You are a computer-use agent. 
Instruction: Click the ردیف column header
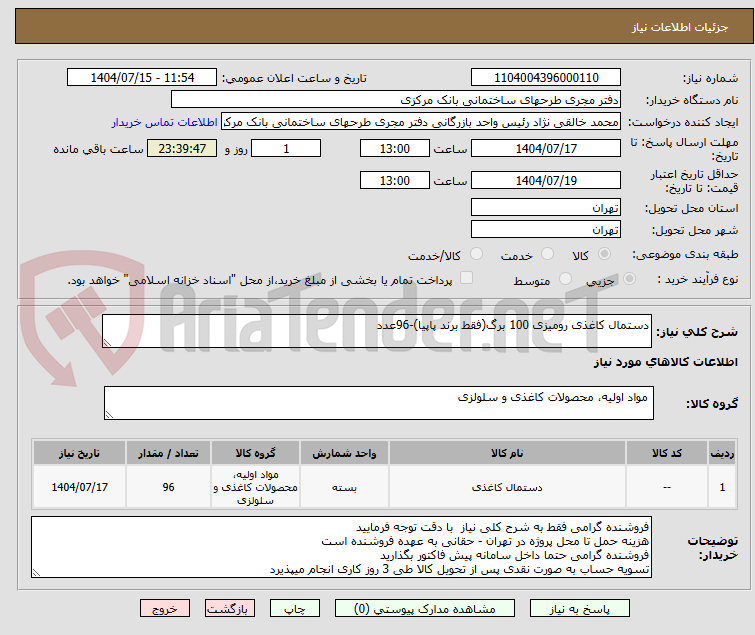coord(722,453)
